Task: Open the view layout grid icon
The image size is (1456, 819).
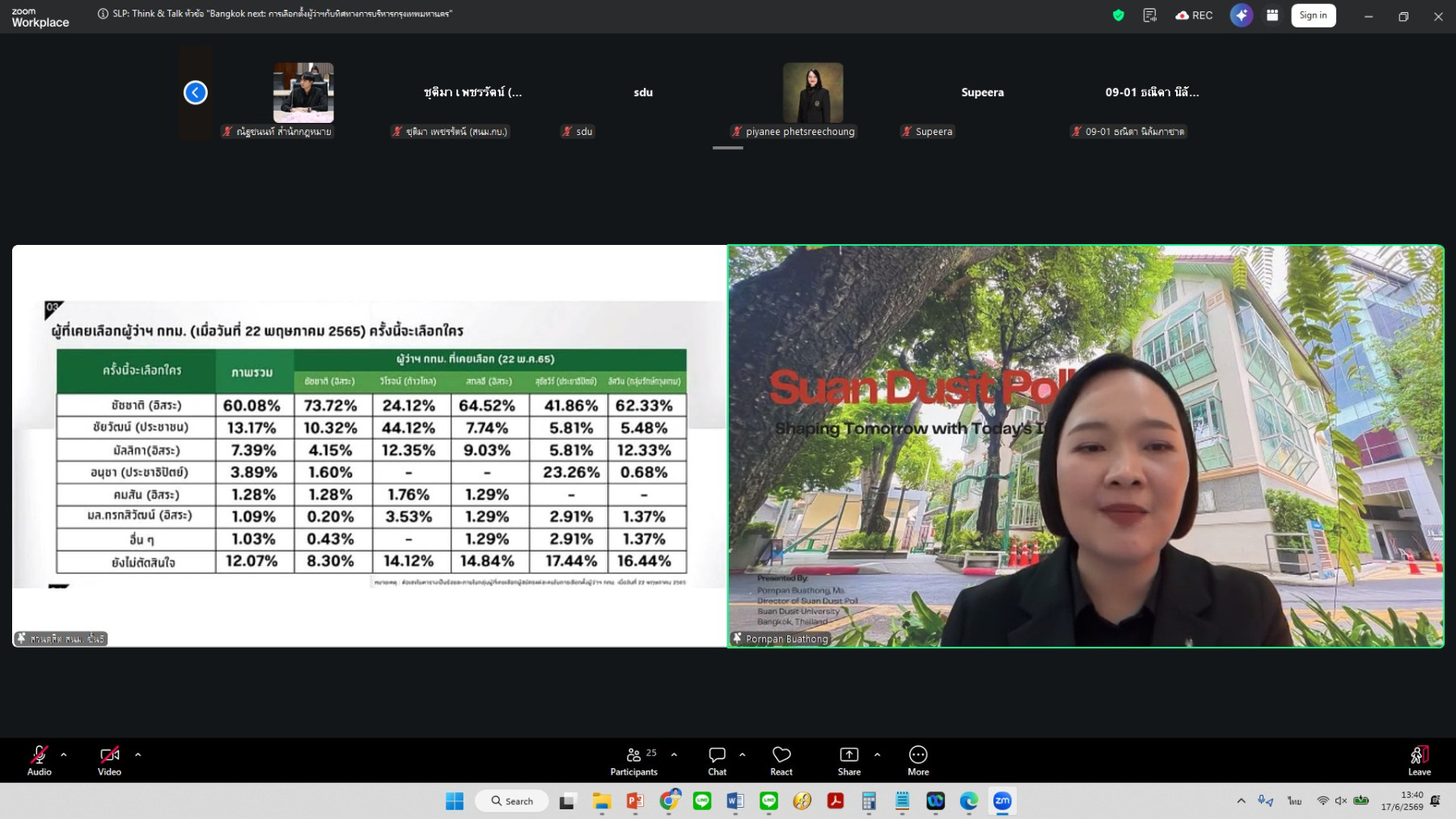Action: point(1272,15)
